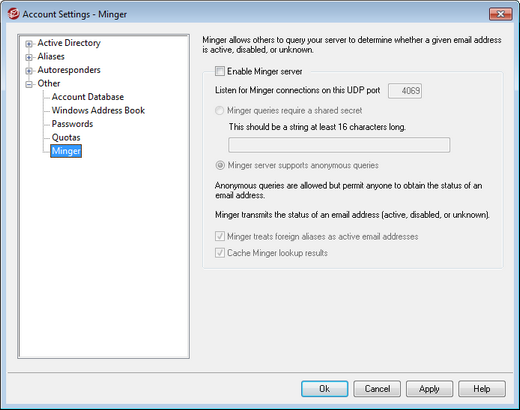Click the MDaemon icon in the title bar
The image size is (520, 410).
(13, 14)
